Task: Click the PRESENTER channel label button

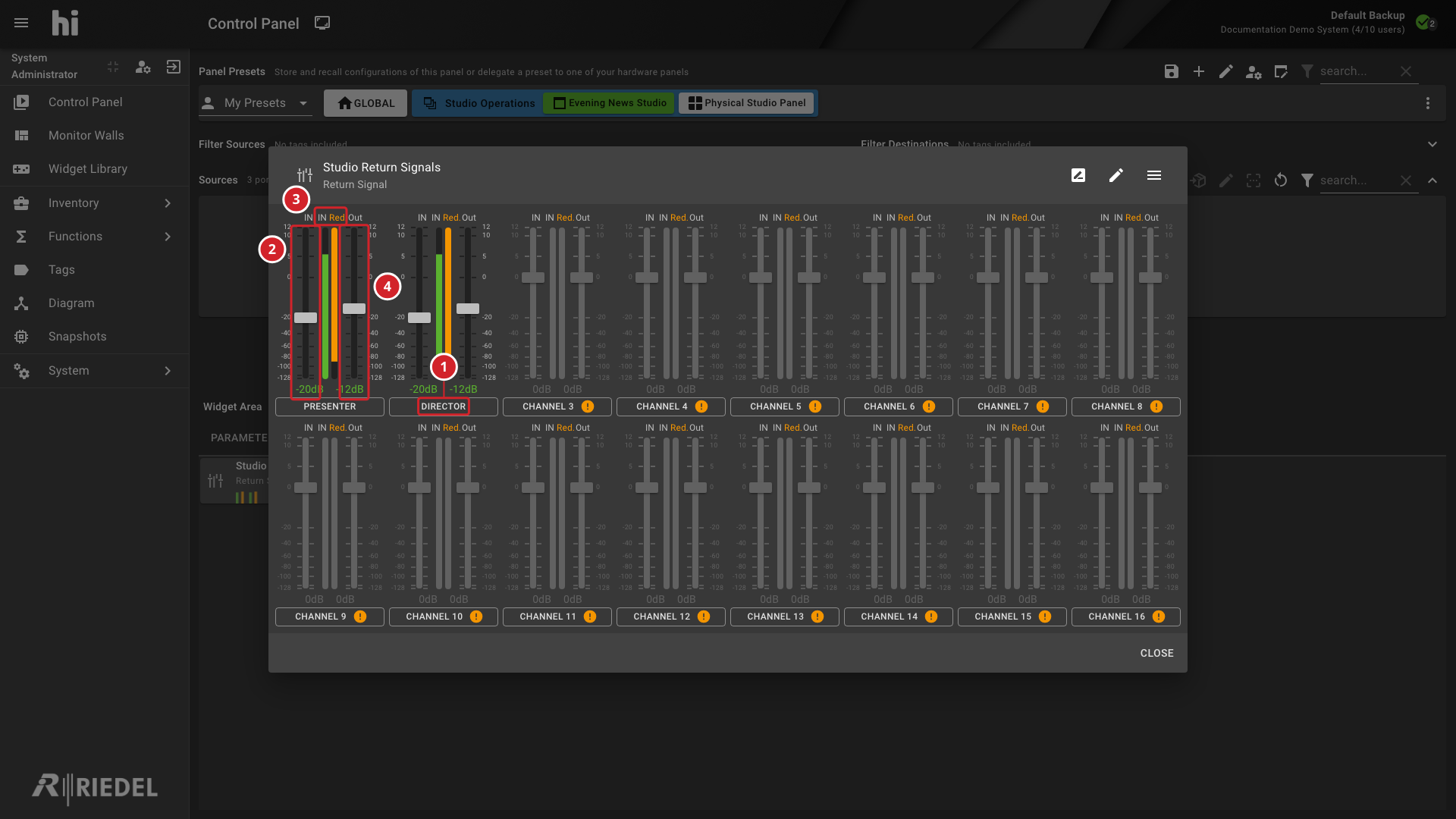Action: [330, 406]
